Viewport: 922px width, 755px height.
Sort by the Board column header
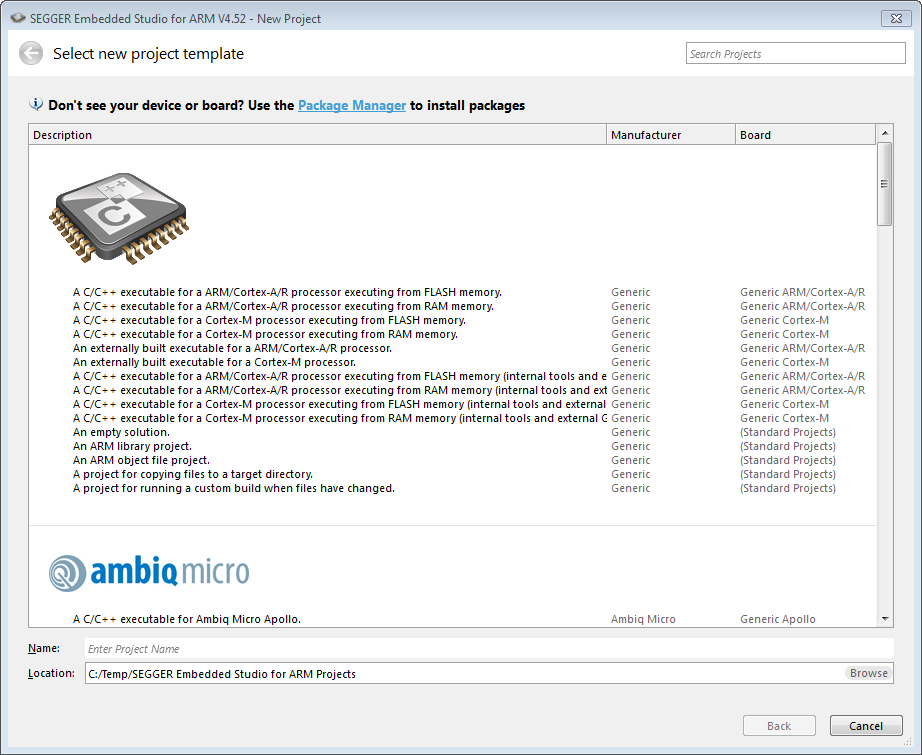pos(805,135)
